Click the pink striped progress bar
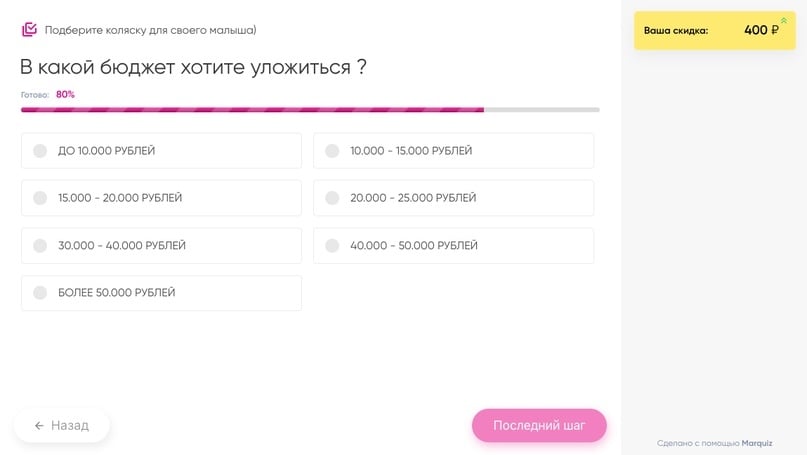The width and height of the screenshot is (807, 455). pyautogui.click(x=252, y=109)
